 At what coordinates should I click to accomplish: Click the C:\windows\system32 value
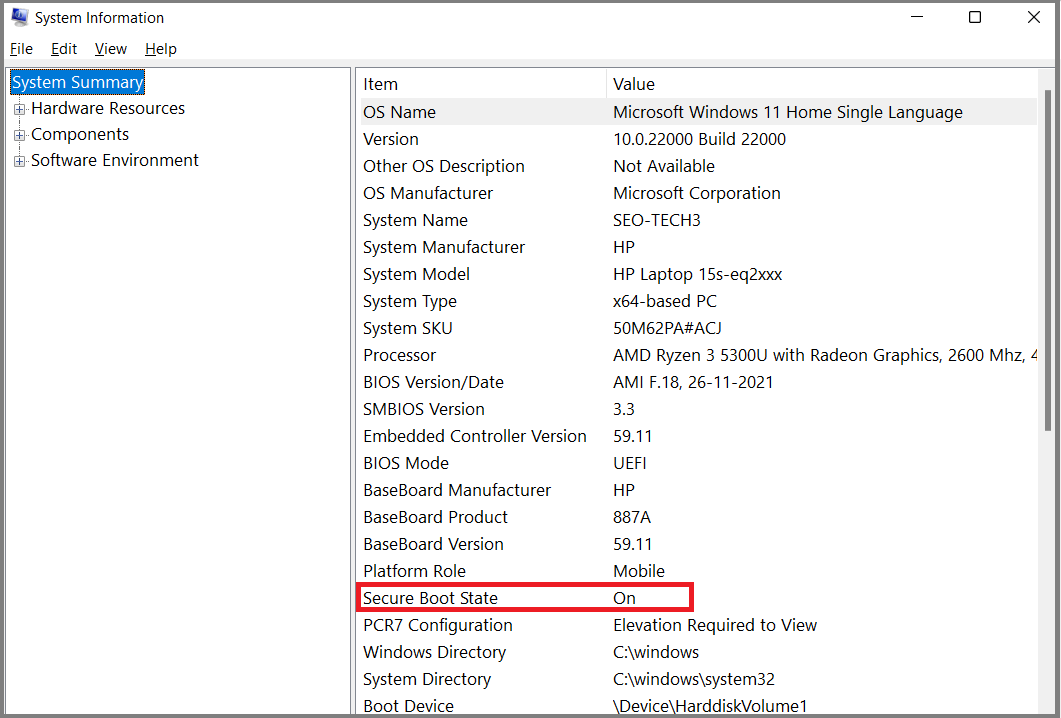pyautogui.click(x=694, y=679)
